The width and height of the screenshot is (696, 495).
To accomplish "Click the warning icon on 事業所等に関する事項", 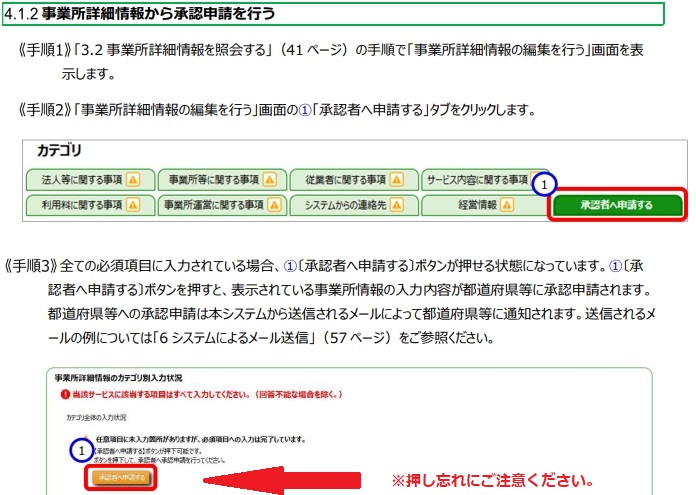I will 269,180.
